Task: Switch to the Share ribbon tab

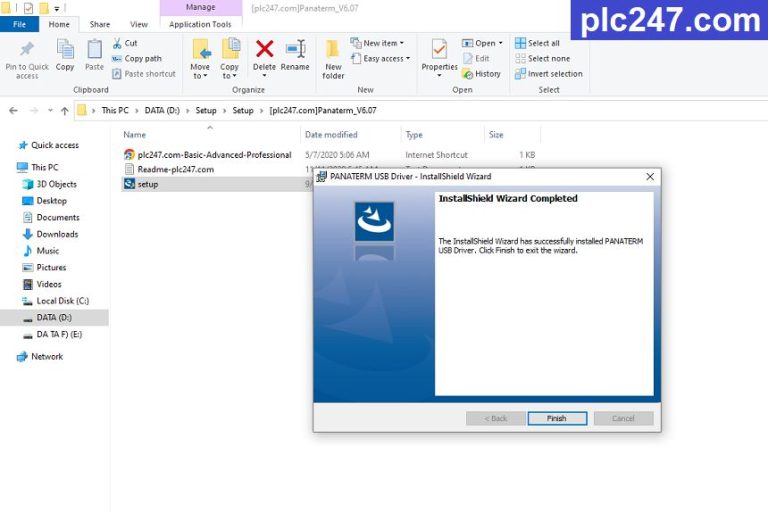Action: pos(100,24)
